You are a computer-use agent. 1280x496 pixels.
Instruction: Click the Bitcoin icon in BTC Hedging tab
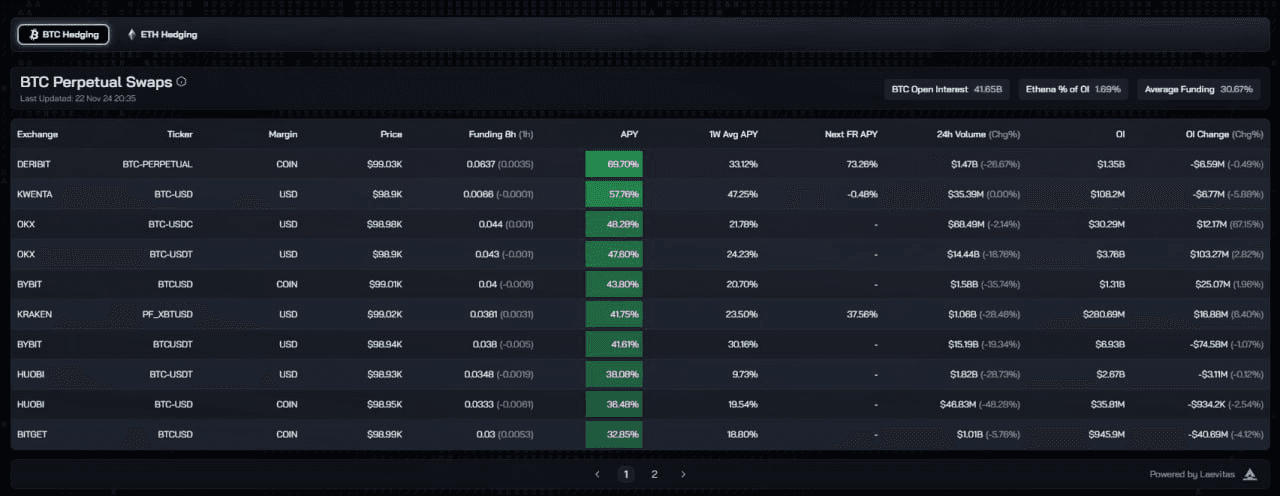[34, 34]
